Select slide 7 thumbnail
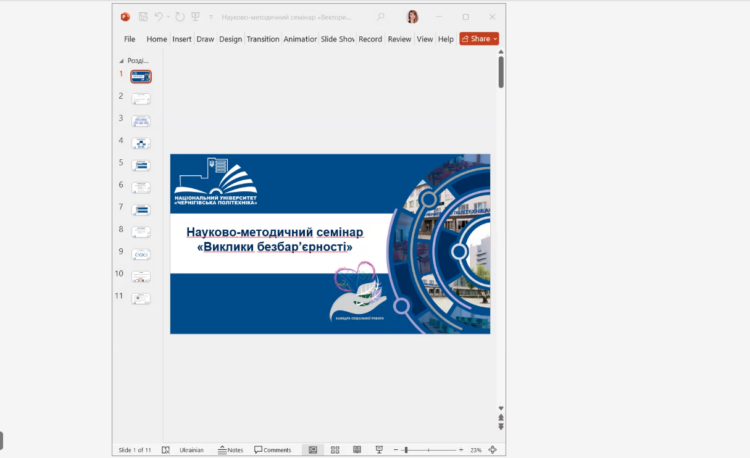The height and width of the screenshot is (458, 750). pyautogui.click(x=141, y=210)
